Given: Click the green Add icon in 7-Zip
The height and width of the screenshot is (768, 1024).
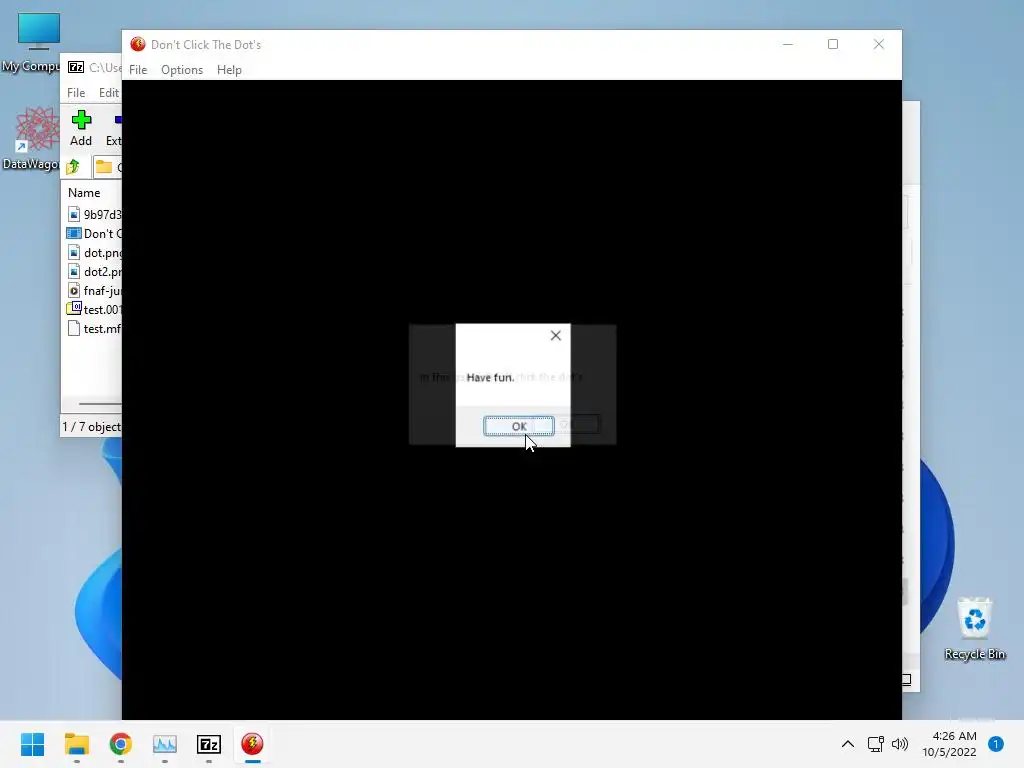Looking at the screenshot, I should [81, 120].
